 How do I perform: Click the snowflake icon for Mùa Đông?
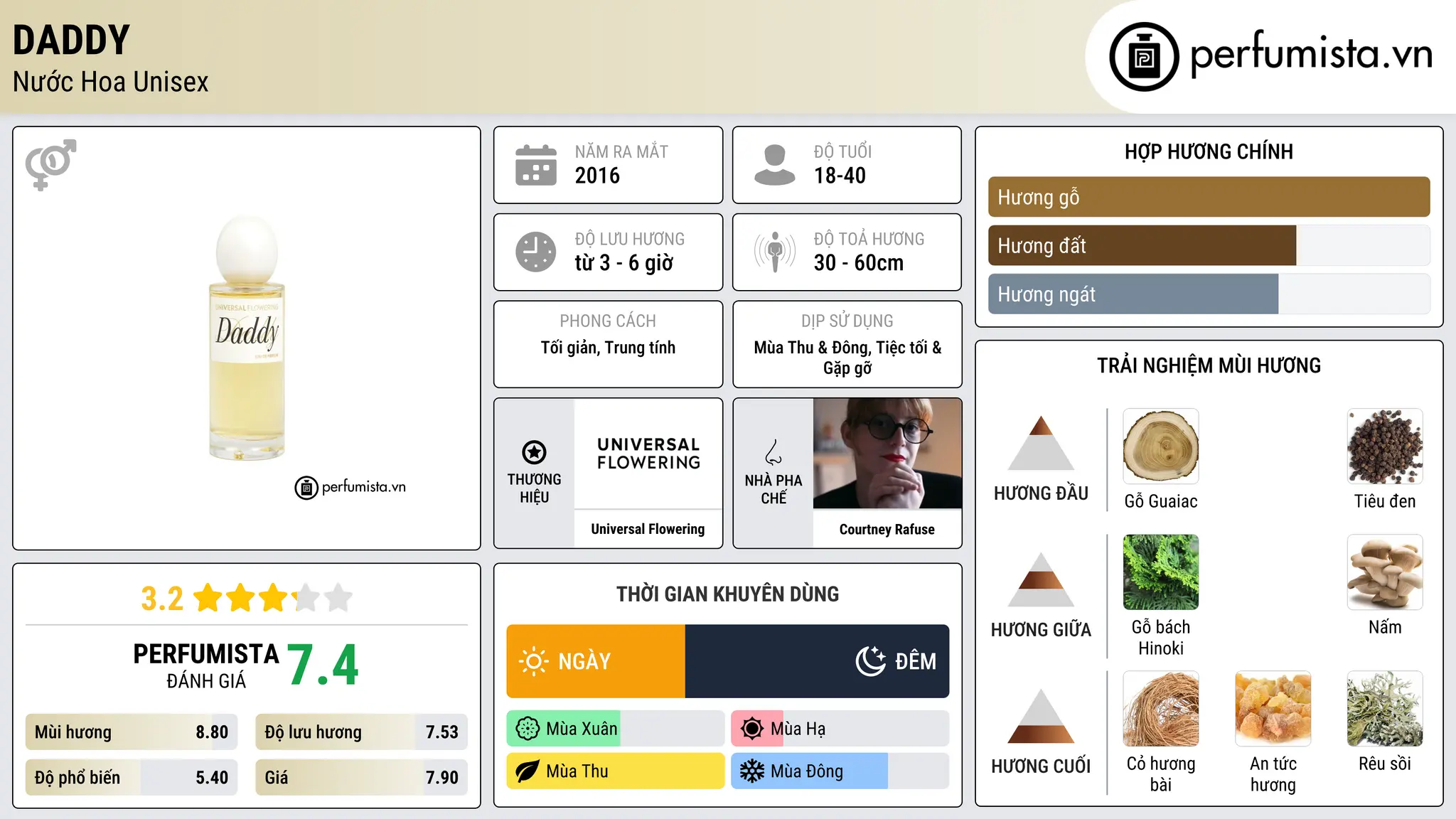(752, 771)
